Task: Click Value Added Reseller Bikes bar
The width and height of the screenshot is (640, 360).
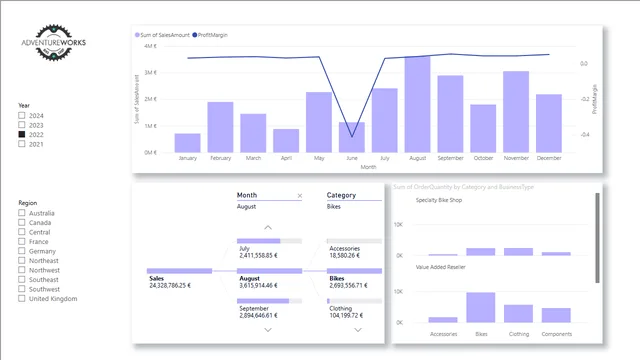Action: (x=481, y=307)
